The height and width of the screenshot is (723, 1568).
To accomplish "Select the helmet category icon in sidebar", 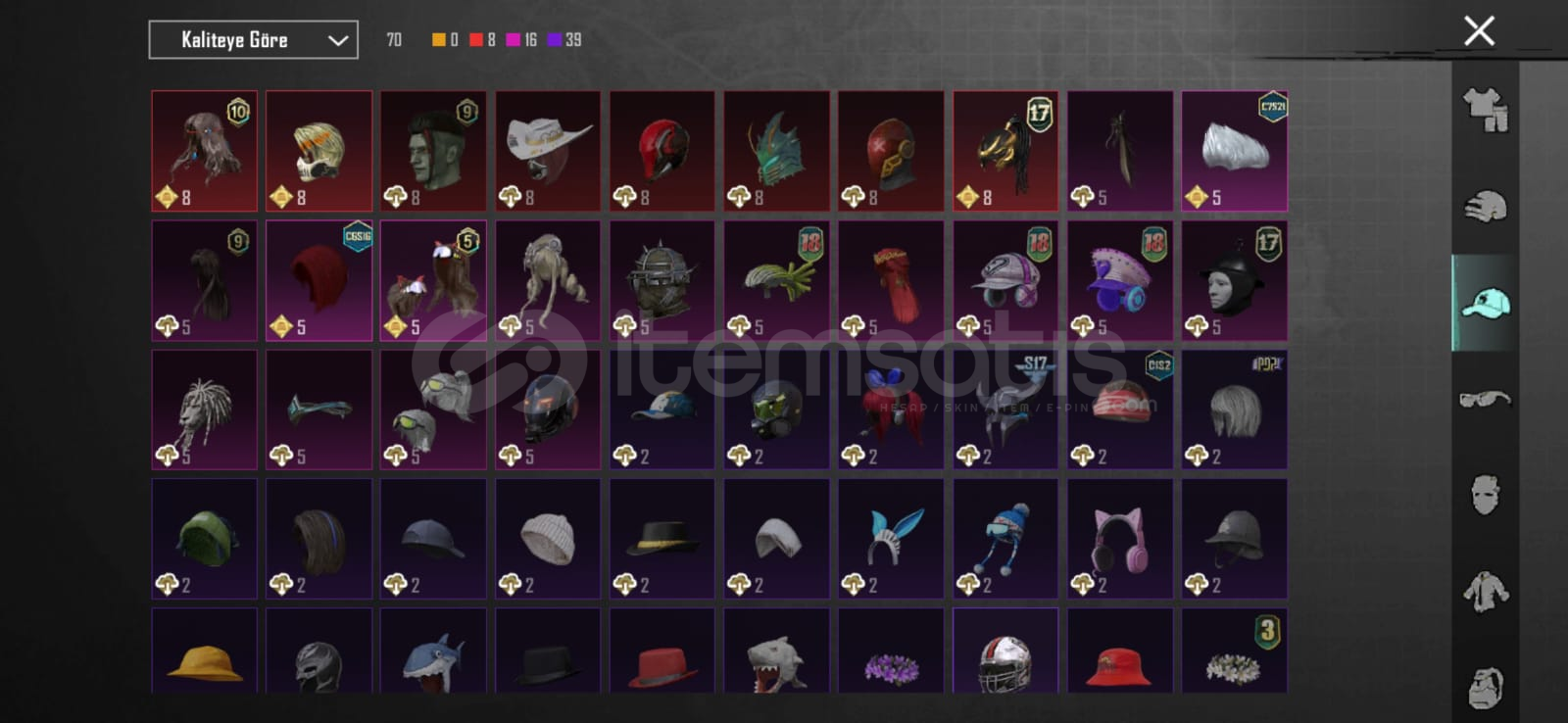I will [1486, 206].
